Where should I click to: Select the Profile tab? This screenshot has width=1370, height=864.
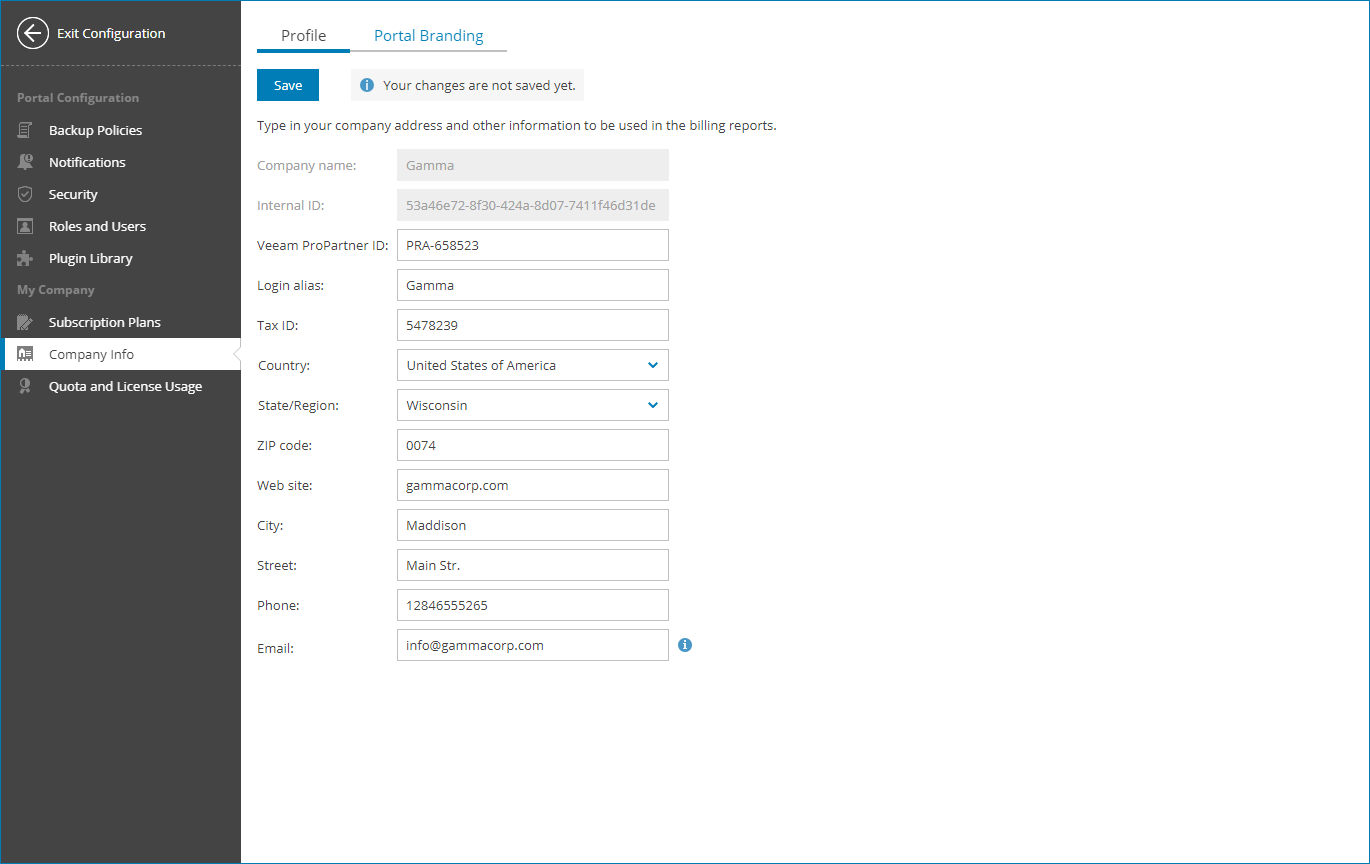(303, 36)
